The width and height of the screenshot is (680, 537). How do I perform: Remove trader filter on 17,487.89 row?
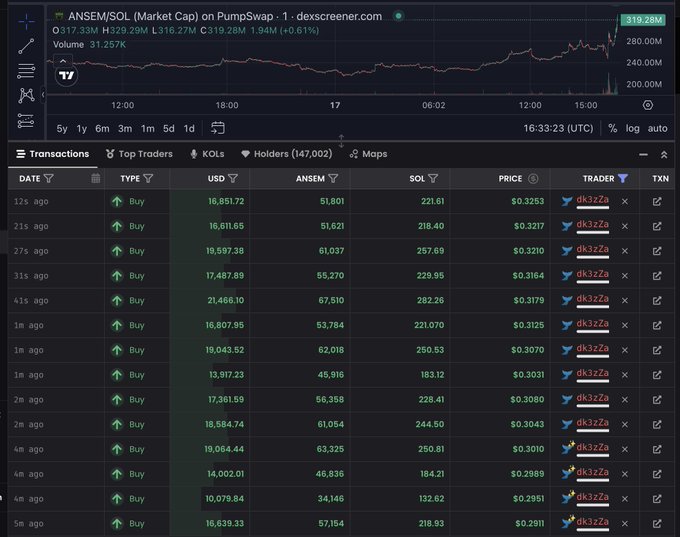(624, 275)
